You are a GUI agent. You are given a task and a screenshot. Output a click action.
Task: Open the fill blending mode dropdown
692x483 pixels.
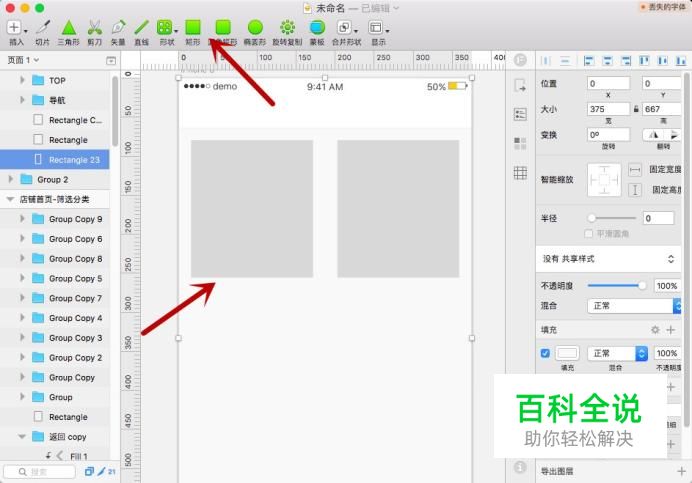[x=617, y=353]
